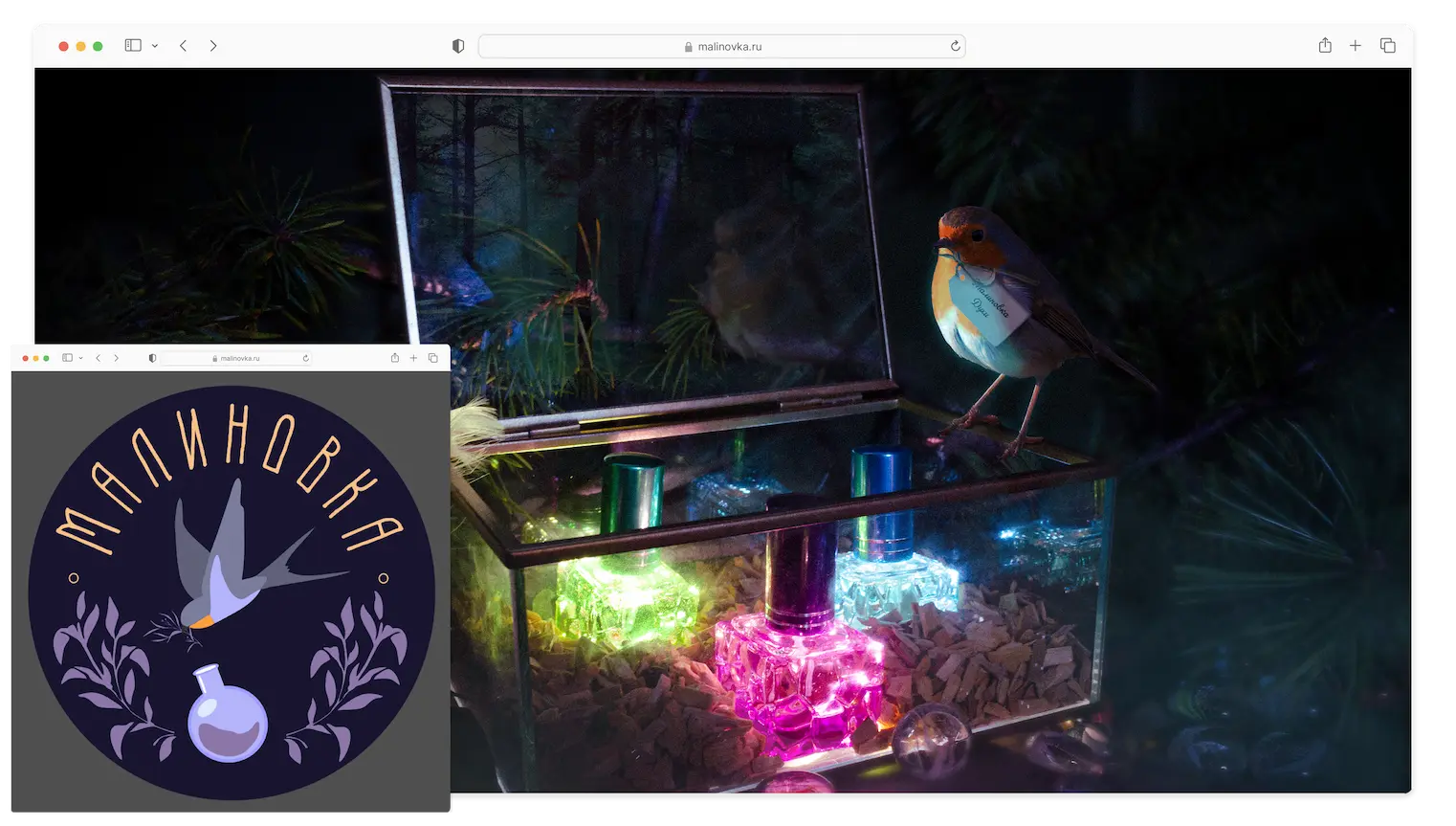This screenshot has height=826, width=1456.
Task: Open sidebar dropdown chevron in large window
Action: [155, 46]
